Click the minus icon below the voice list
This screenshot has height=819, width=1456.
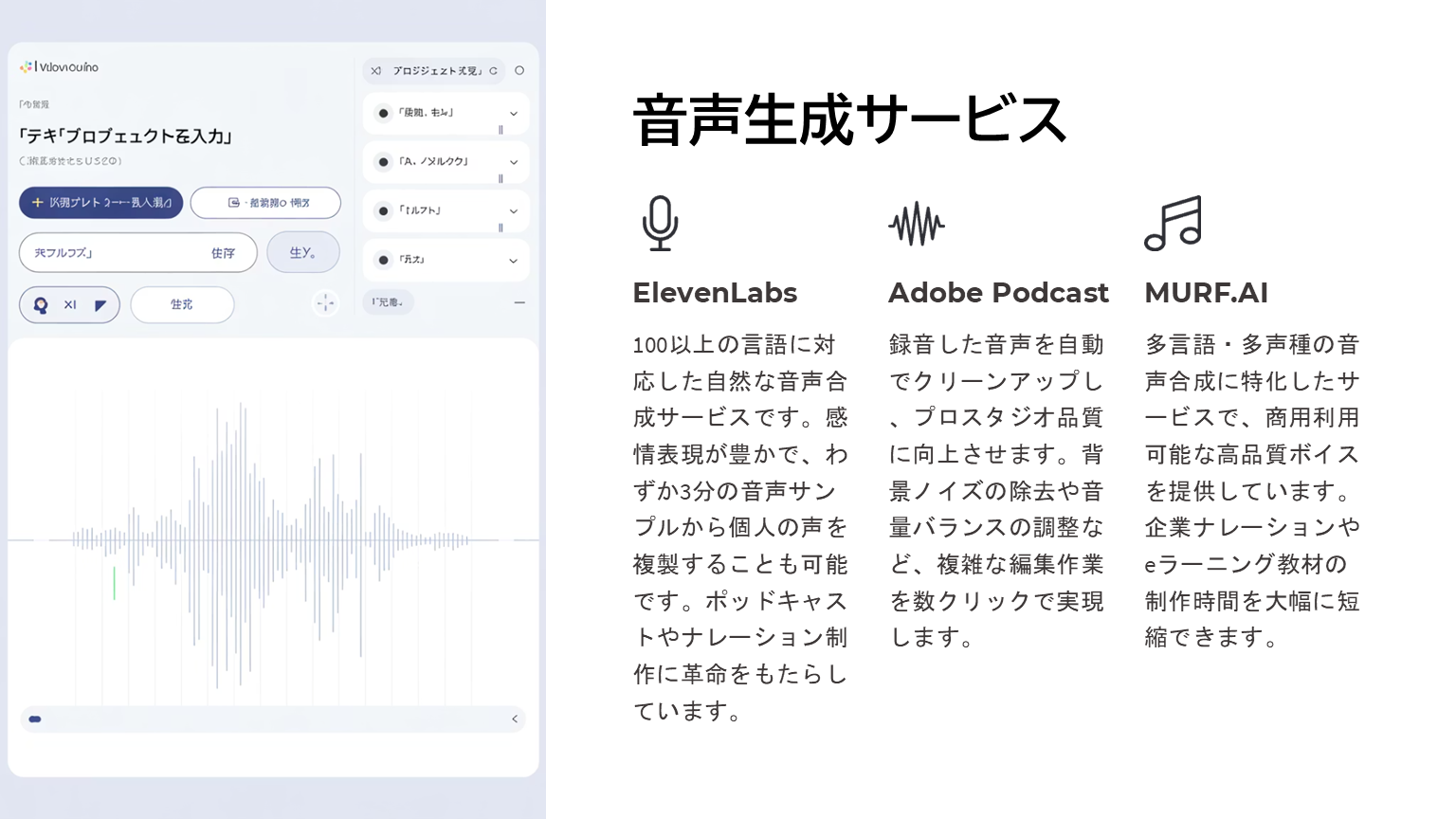(519, 302)
